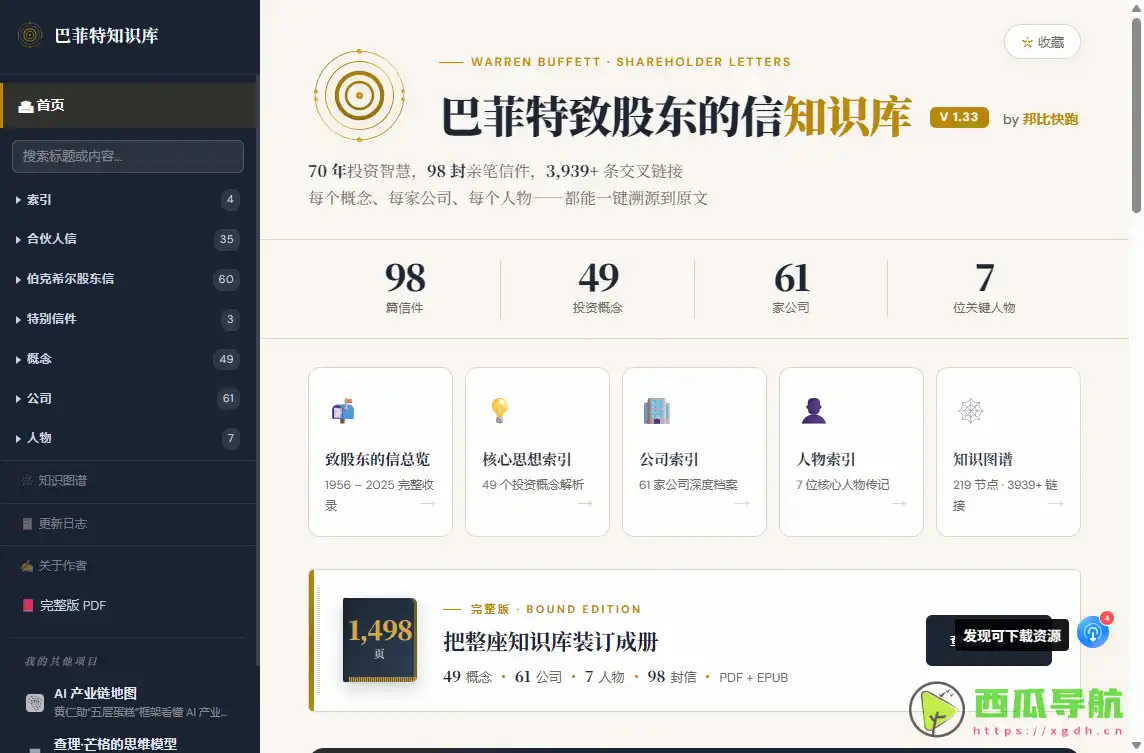Click the 49 投资概念 statistic
The image size is (1144, 753).
(x=598, y=288)
